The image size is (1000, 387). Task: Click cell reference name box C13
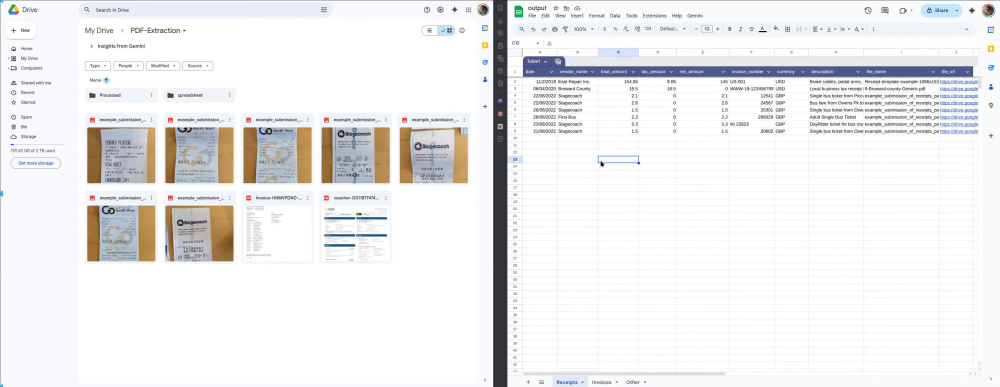click(526, 43)
